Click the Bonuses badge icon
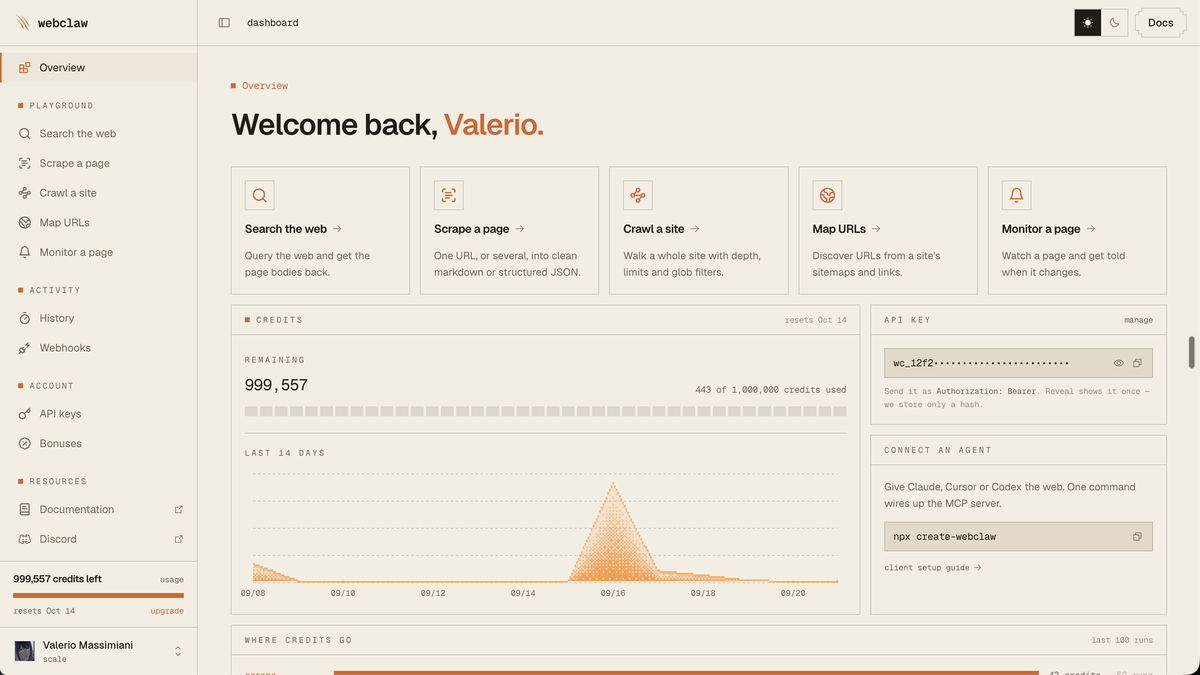The width and height of the screenshot is (1200, 675). point(25,443)
